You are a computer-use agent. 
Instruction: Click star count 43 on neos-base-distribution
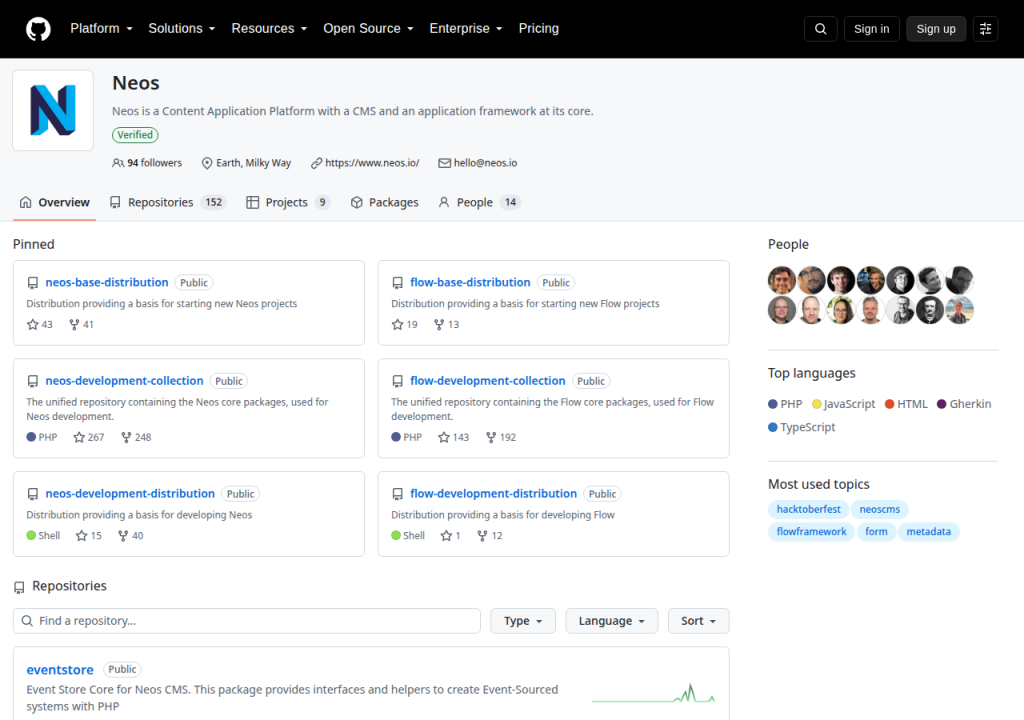(x=40, y=325)
